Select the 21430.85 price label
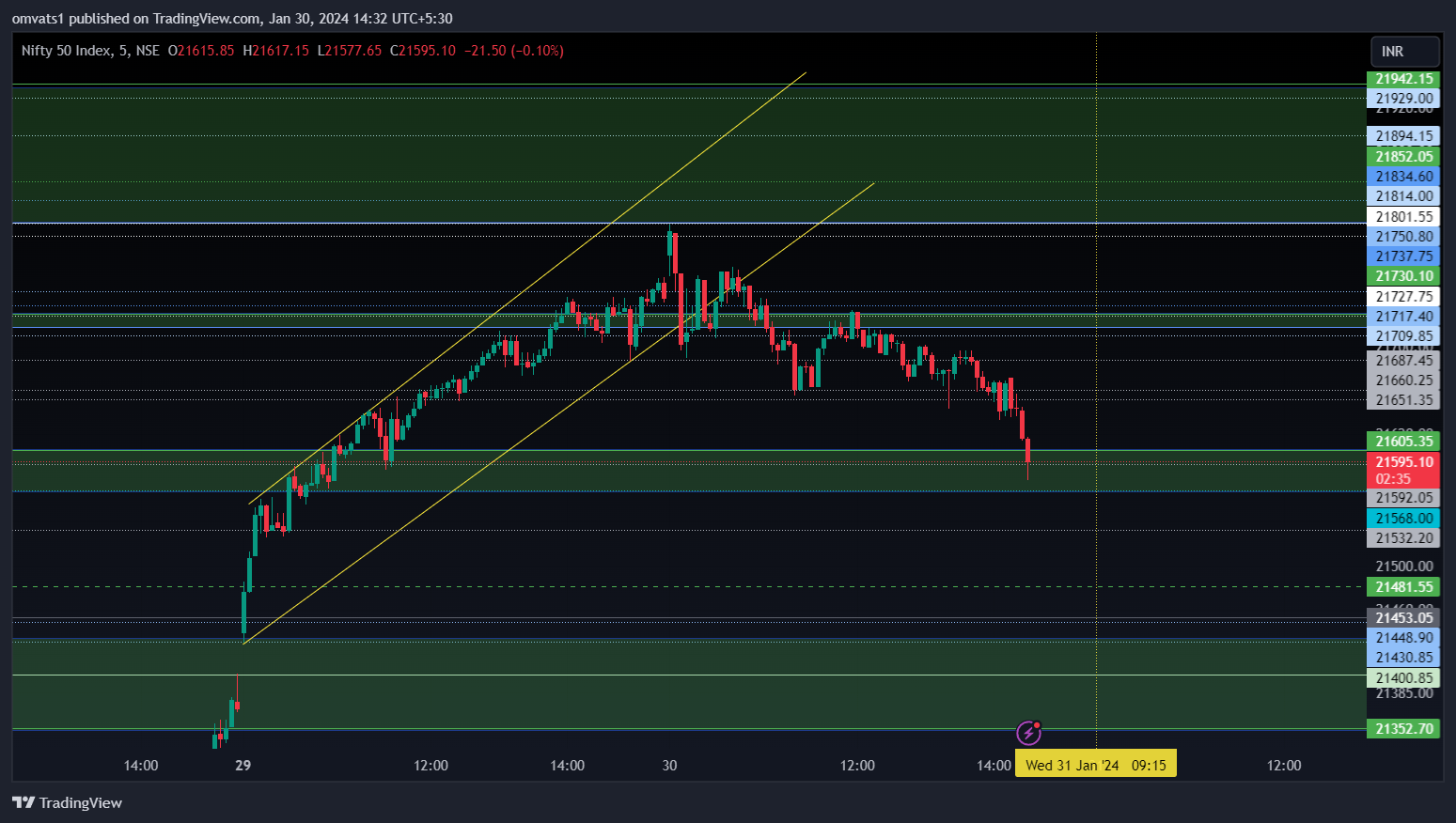The width and height of the screenshot is (1456, 823). [1402, 658]
